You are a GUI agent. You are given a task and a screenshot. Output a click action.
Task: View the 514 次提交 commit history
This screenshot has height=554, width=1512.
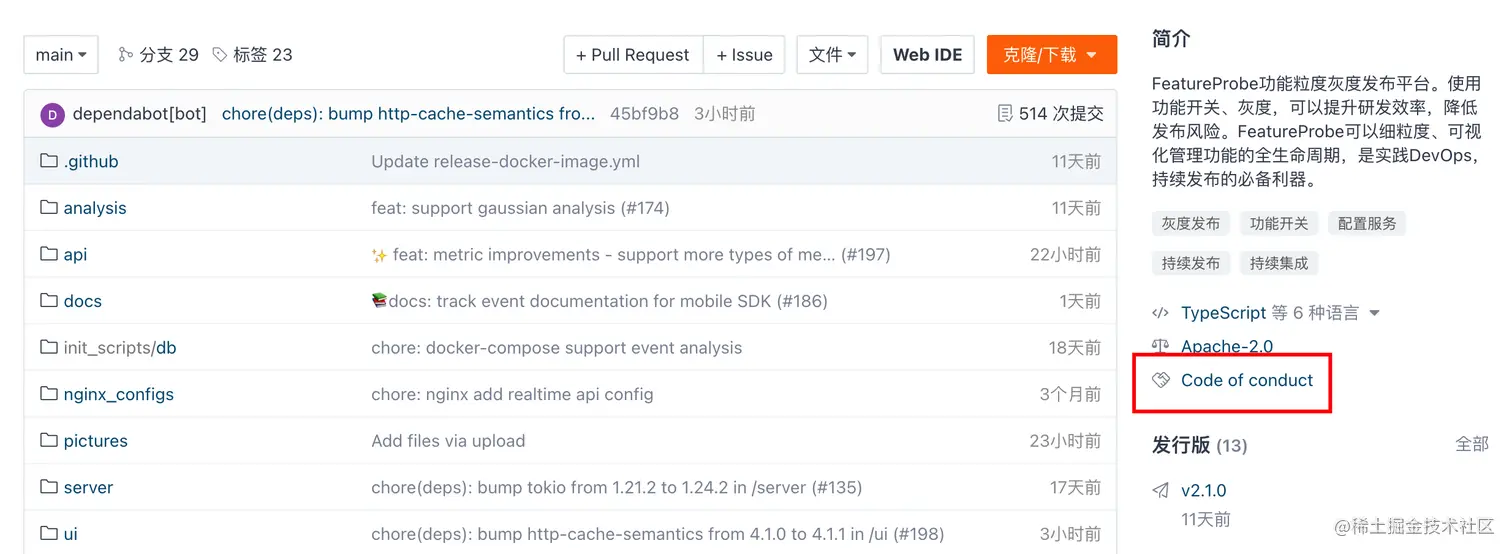pyautogui.click(x=1061, y=114)
